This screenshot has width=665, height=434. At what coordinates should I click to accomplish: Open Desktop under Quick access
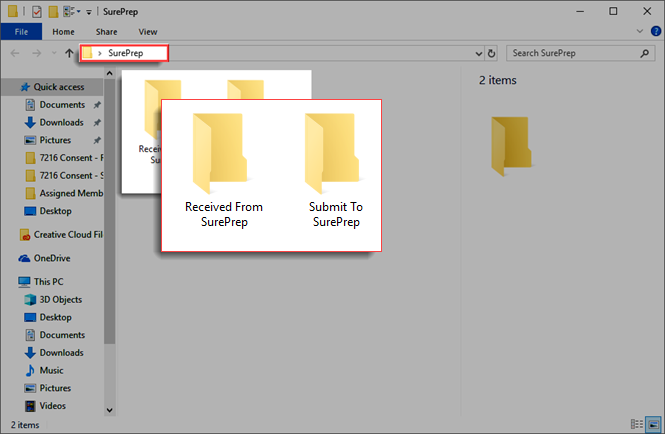point(49,211)
